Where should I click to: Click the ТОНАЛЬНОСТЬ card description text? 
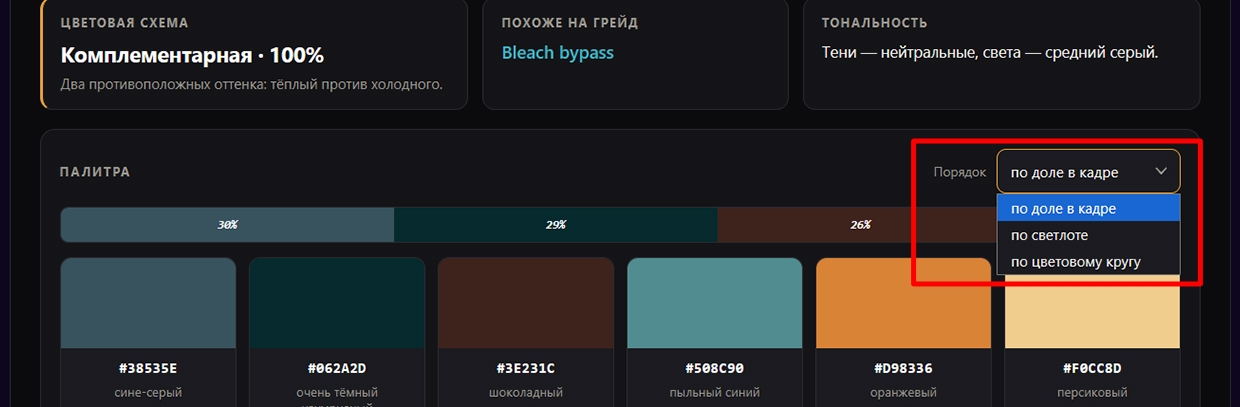pos(990,53)
